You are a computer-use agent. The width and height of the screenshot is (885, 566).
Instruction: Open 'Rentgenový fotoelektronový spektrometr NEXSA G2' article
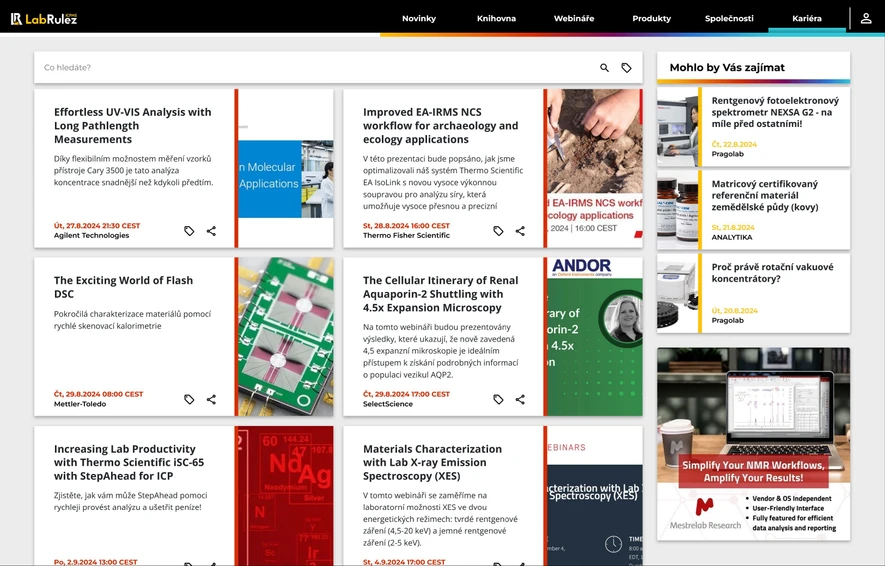click(775, 112)
